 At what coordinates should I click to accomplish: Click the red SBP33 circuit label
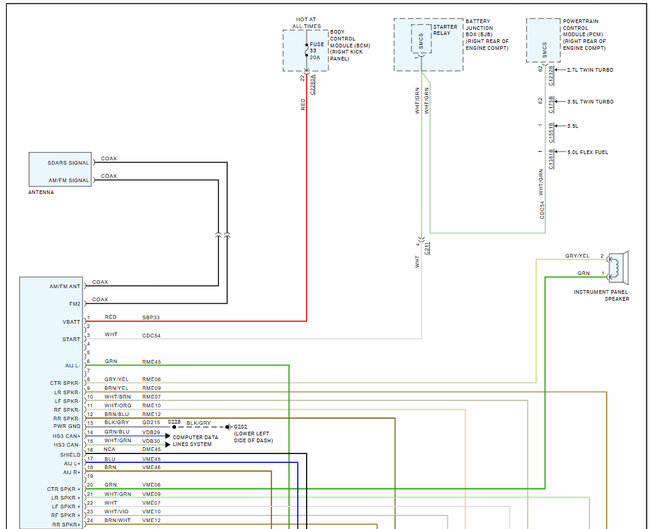click(151, 318)
